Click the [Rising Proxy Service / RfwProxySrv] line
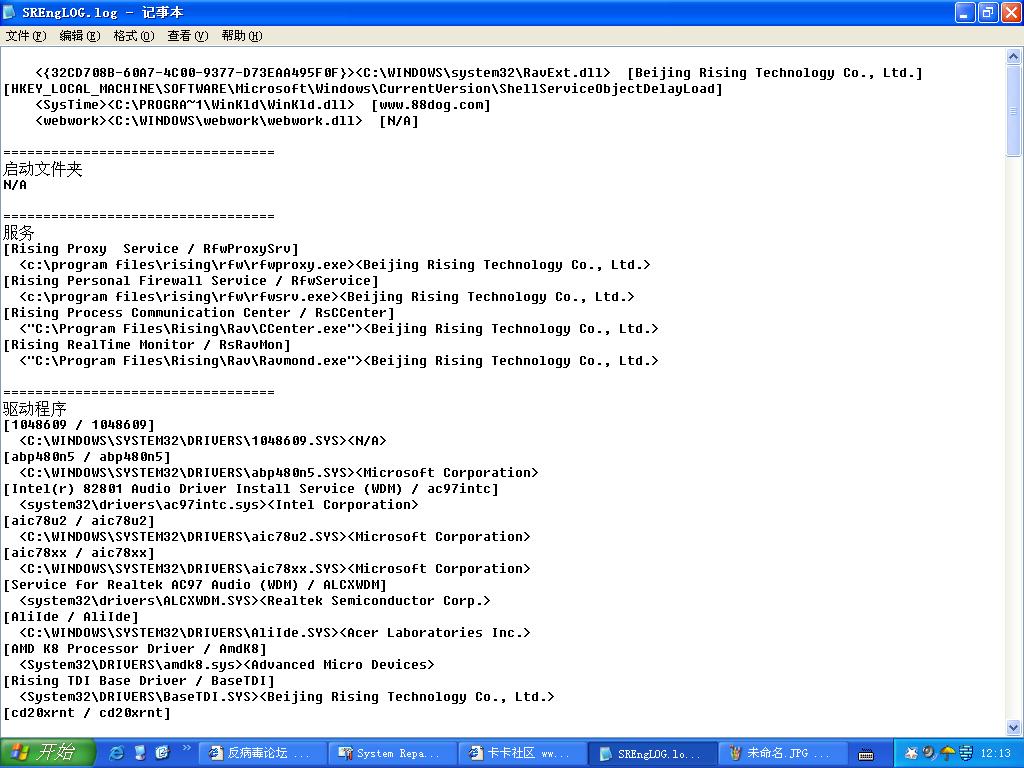The image size is (1024, 768). click(x=151, y=249)
